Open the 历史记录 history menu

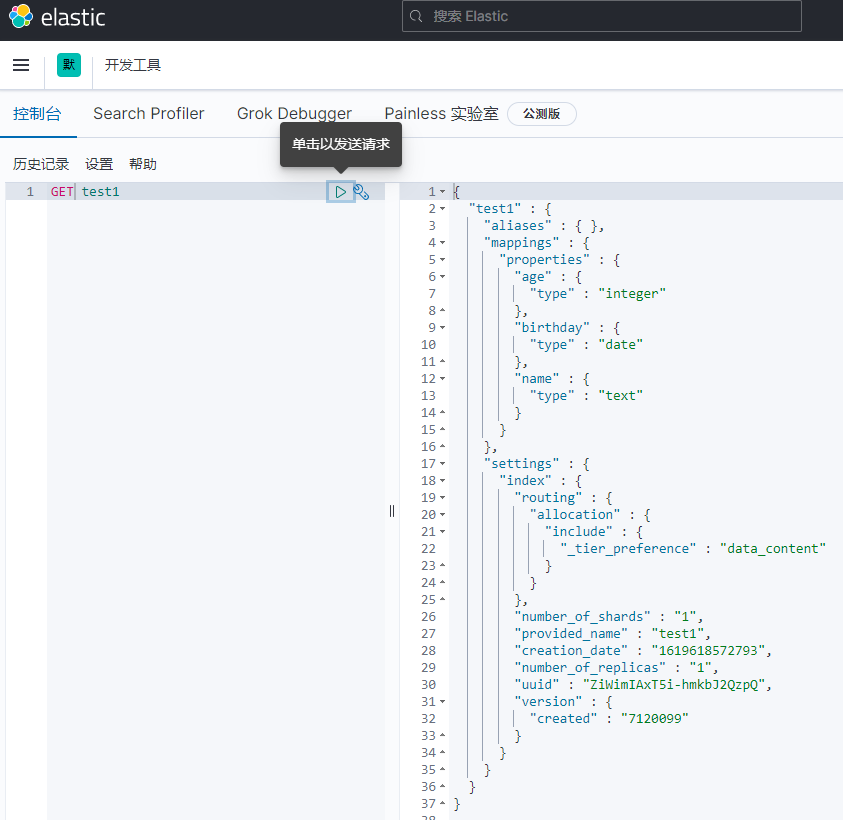(40, 163)
